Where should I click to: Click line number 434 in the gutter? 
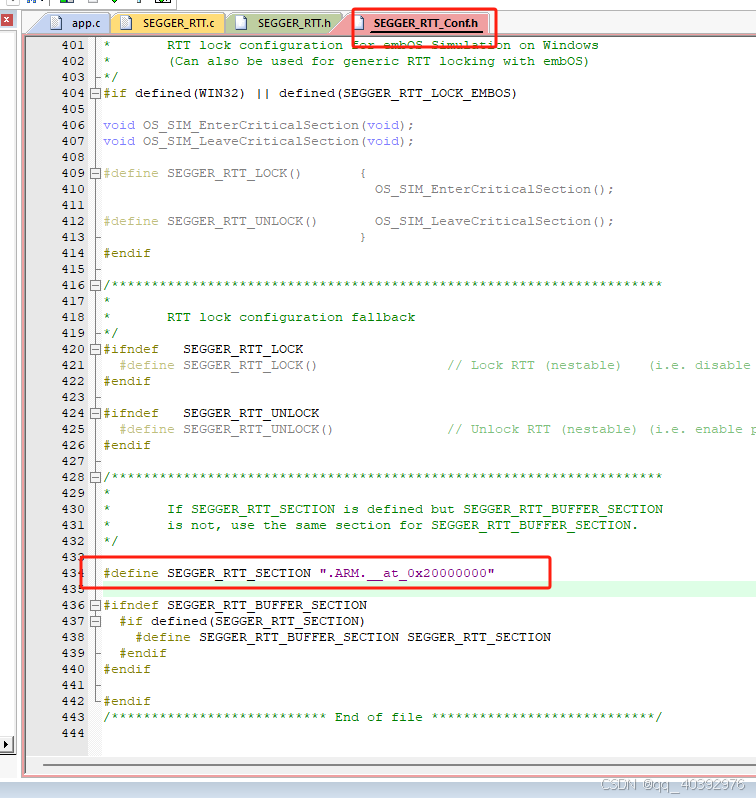click(73, 573)
